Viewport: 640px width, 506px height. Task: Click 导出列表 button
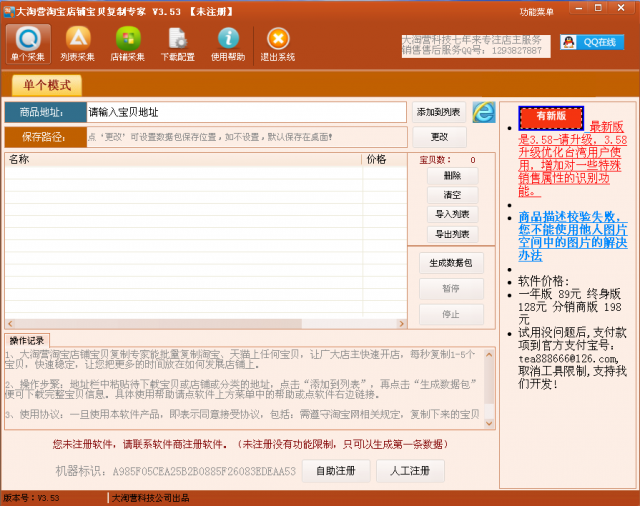pos(452,234)
